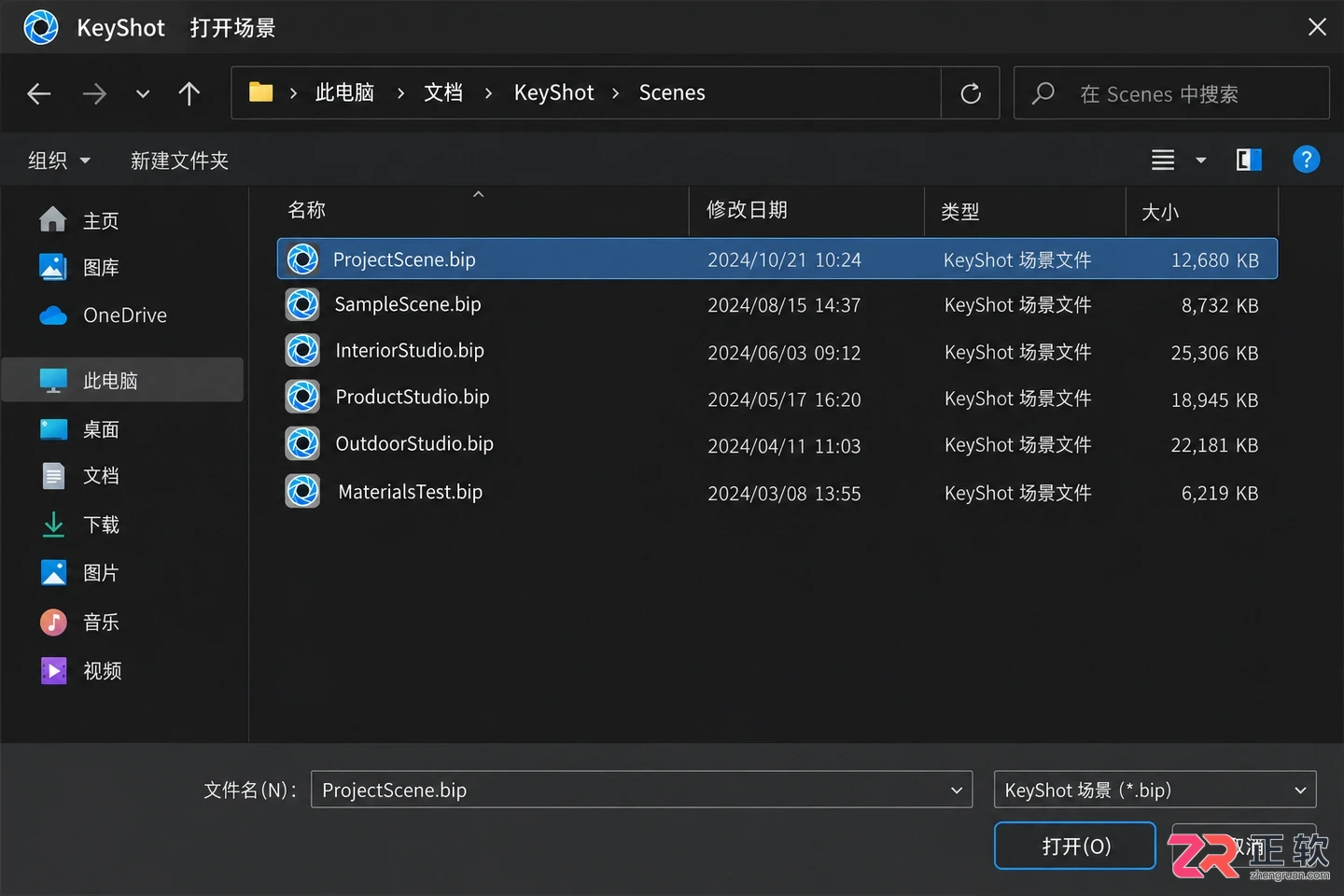Select the ProjectScene.bip file icon

(302, 259)
